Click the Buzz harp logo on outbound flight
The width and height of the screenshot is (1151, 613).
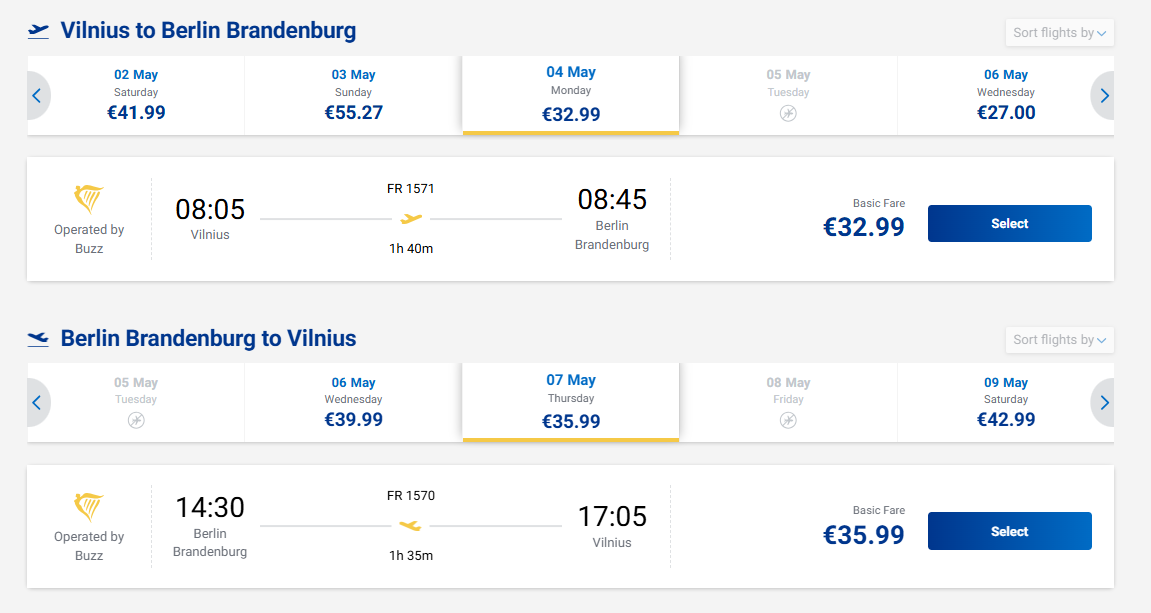tap(89, 199)
